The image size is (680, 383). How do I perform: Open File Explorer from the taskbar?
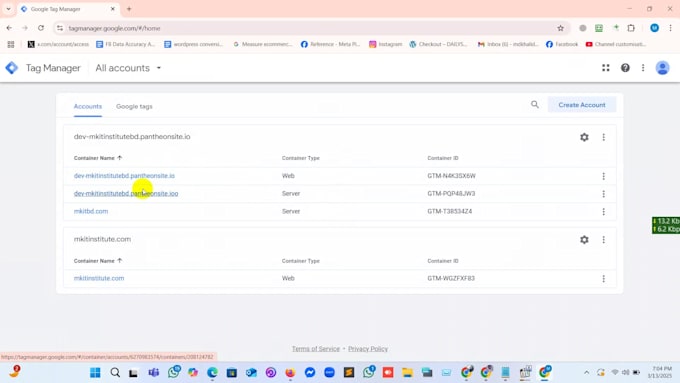(x=407, y=372)
